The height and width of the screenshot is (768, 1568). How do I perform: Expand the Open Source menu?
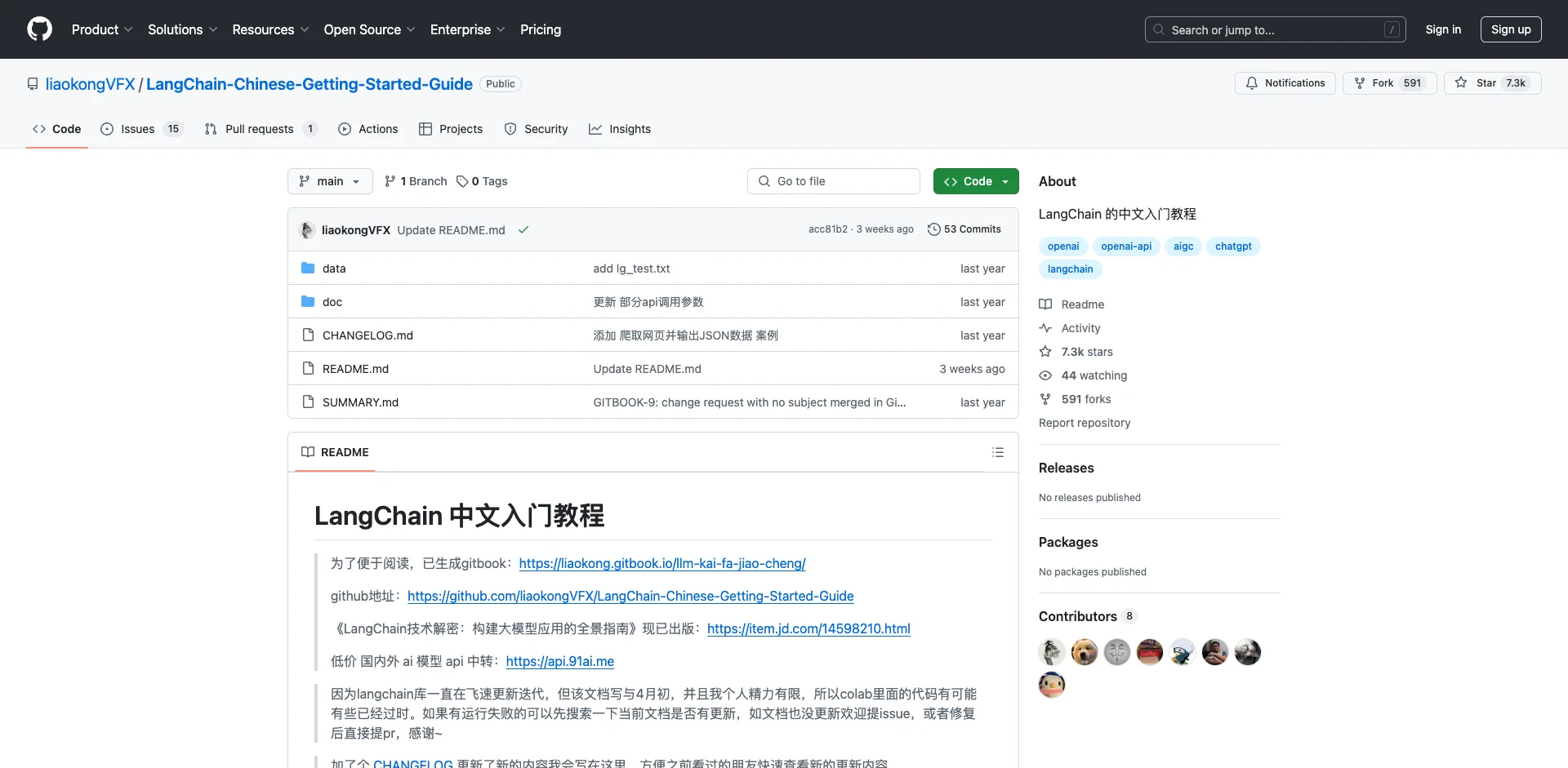pyautogui.click(x=370, y=29)
